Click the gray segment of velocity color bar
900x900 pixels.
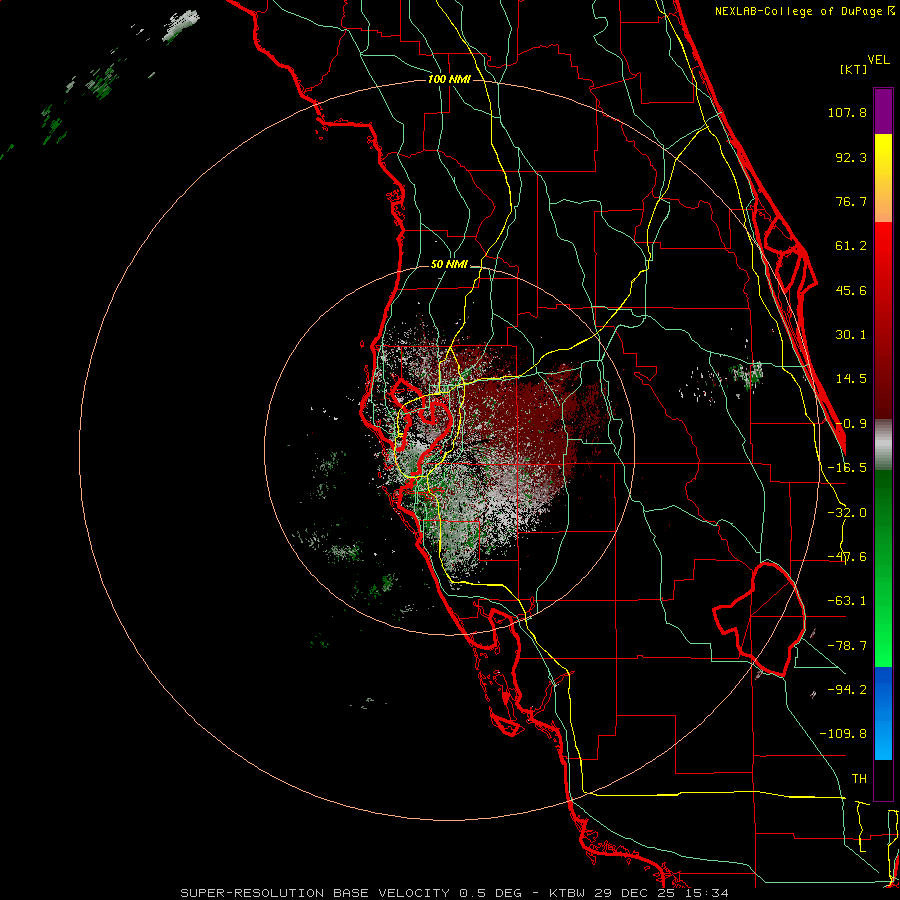click(883, 445)
